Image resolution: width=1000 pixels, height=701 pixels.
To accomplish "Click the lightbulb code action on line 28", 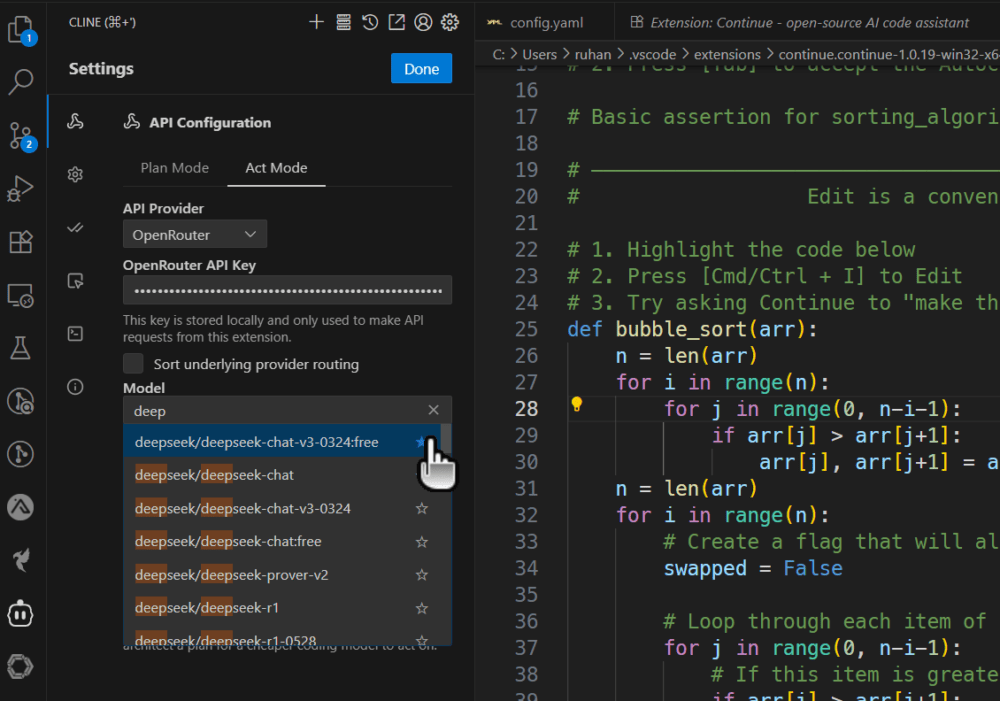I will click(576, 405).
